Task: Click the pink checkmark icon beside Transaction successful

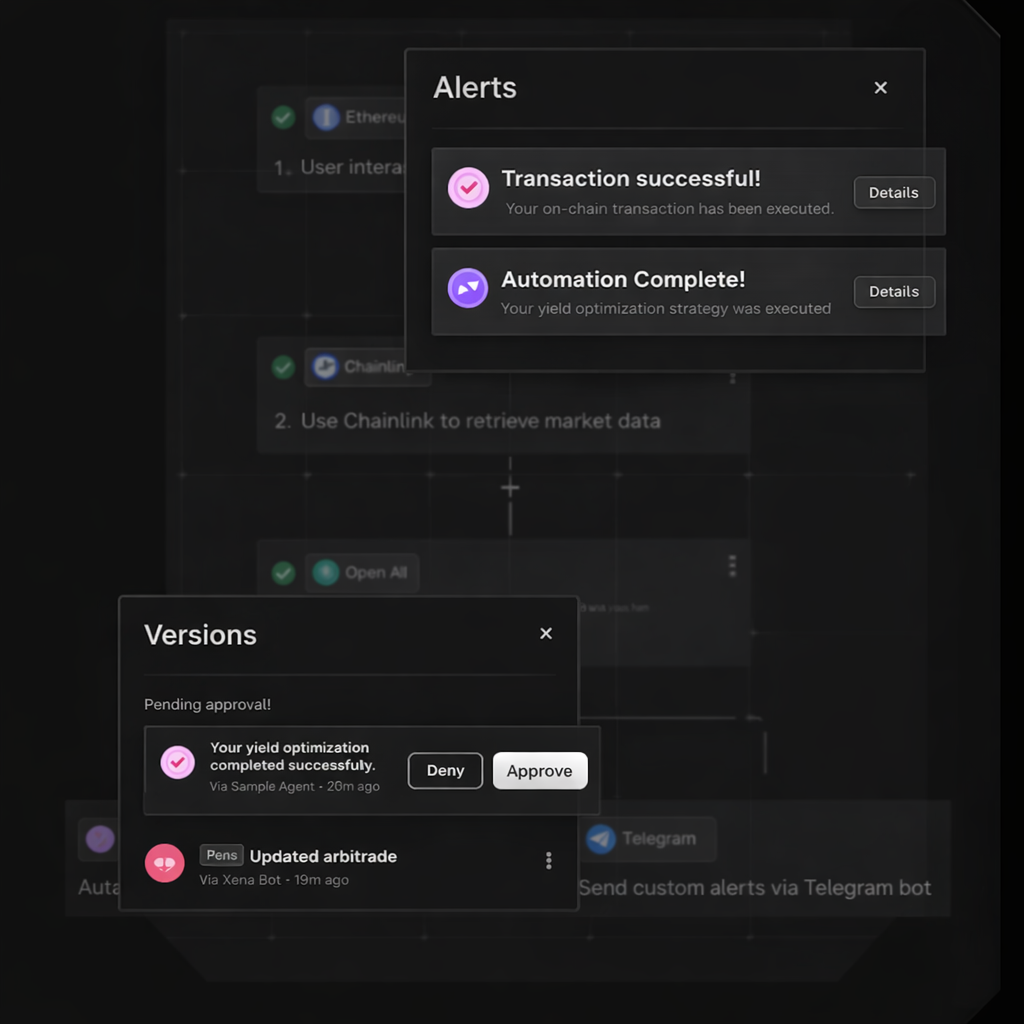Action: pos(468,188)
